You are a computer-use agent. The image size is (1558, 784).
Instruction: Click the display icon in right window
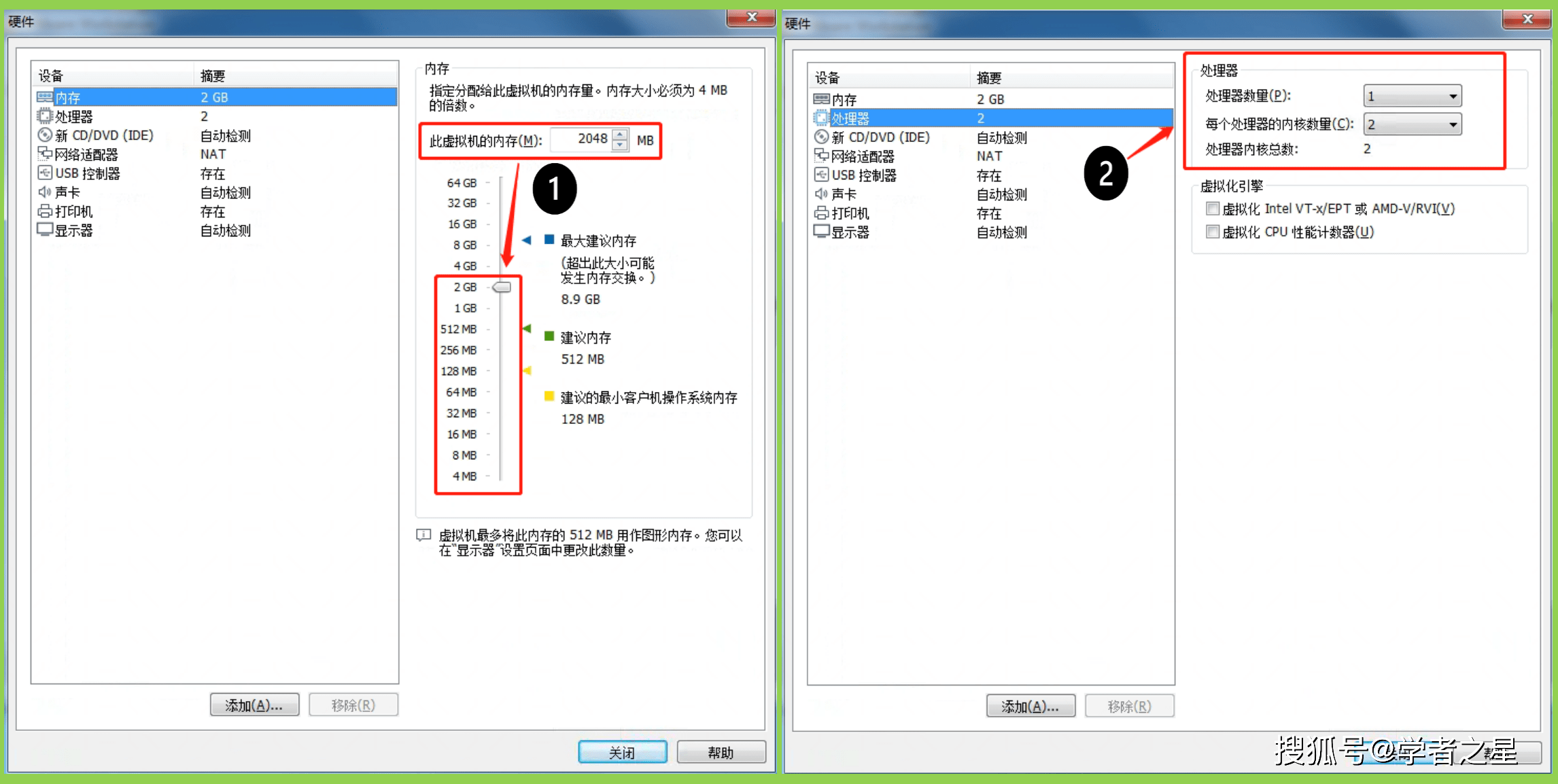pyautogui.click(x=821, y=232)
